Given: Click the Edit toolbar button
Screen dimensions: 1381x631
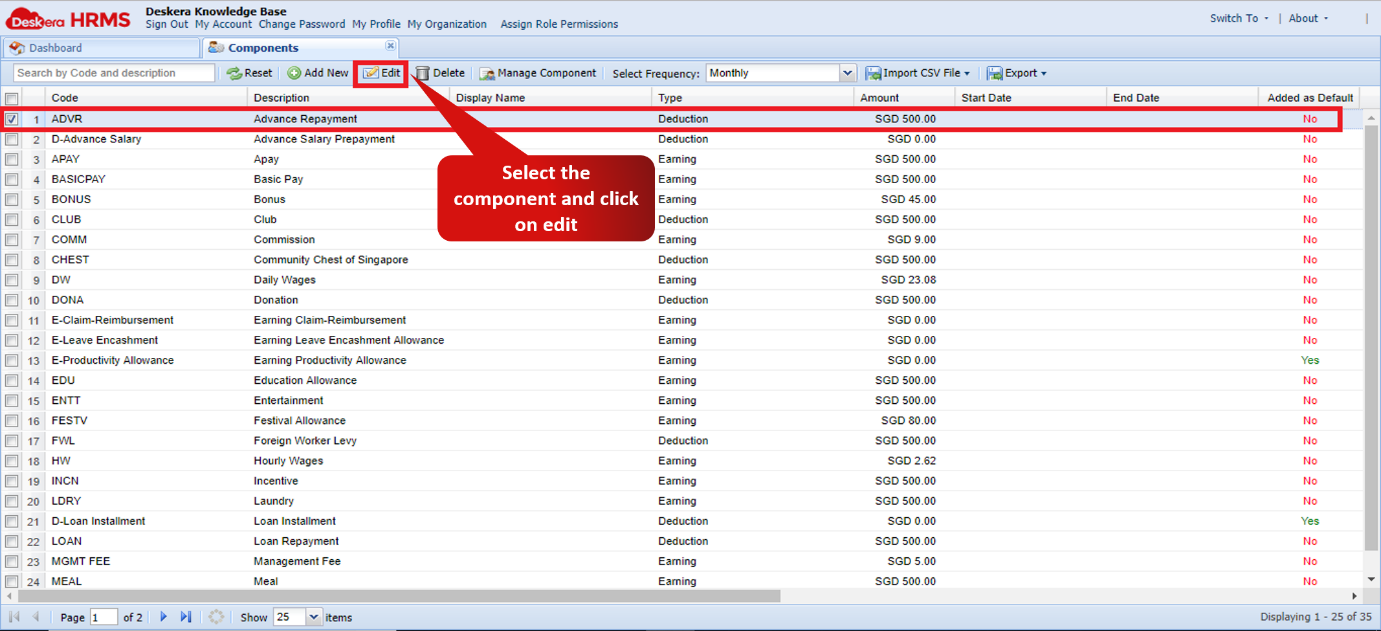Looking at the screenshot, I should (x=381, y=73).
